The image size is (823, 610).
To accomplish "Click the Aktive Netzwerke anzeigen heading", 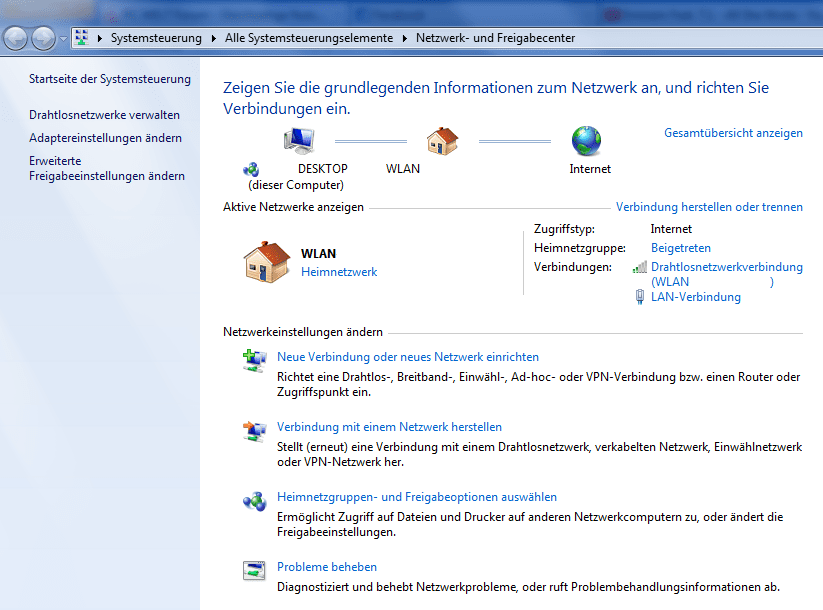I will (x=293, y=207).
